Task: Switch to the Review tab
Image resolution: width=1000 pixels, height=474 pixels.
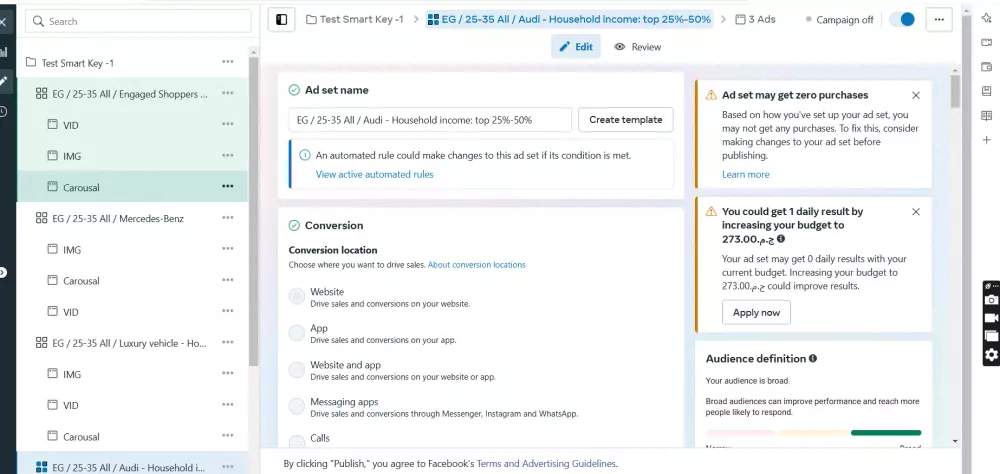Action: [638, 47]
